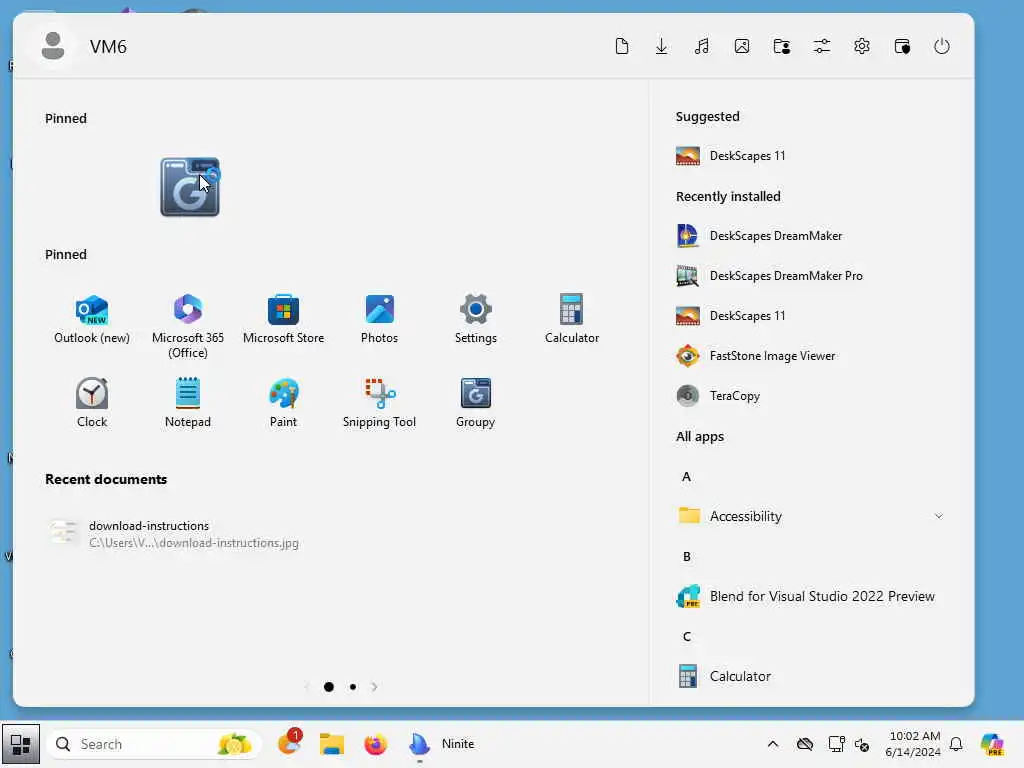Open the download-instructions recent document
Screen dimensions: 1024x768
click(x=176, y=534)
